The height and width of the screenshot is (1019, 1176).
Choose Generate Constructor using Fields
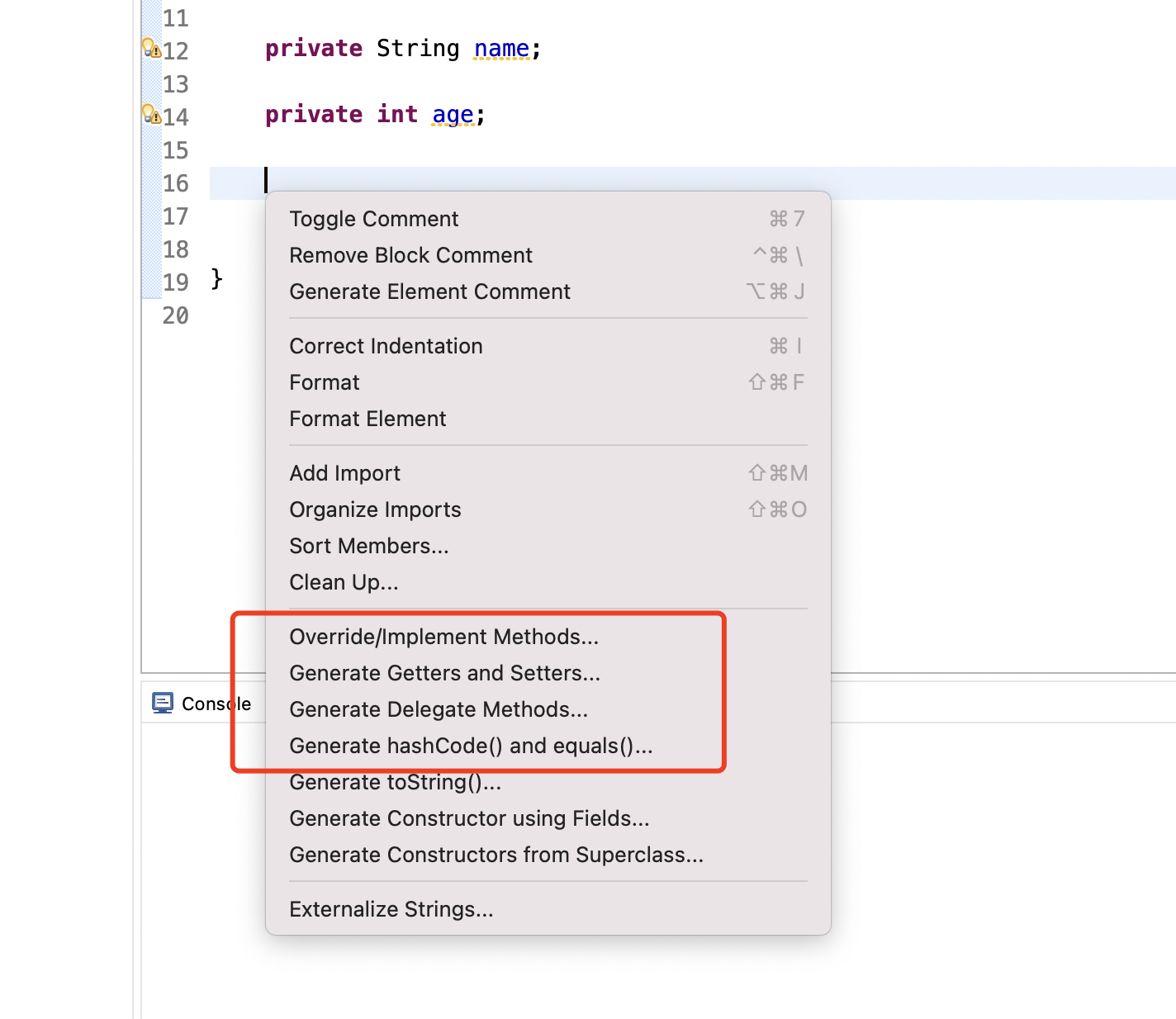pyautogui.click(x=469, y=818)
